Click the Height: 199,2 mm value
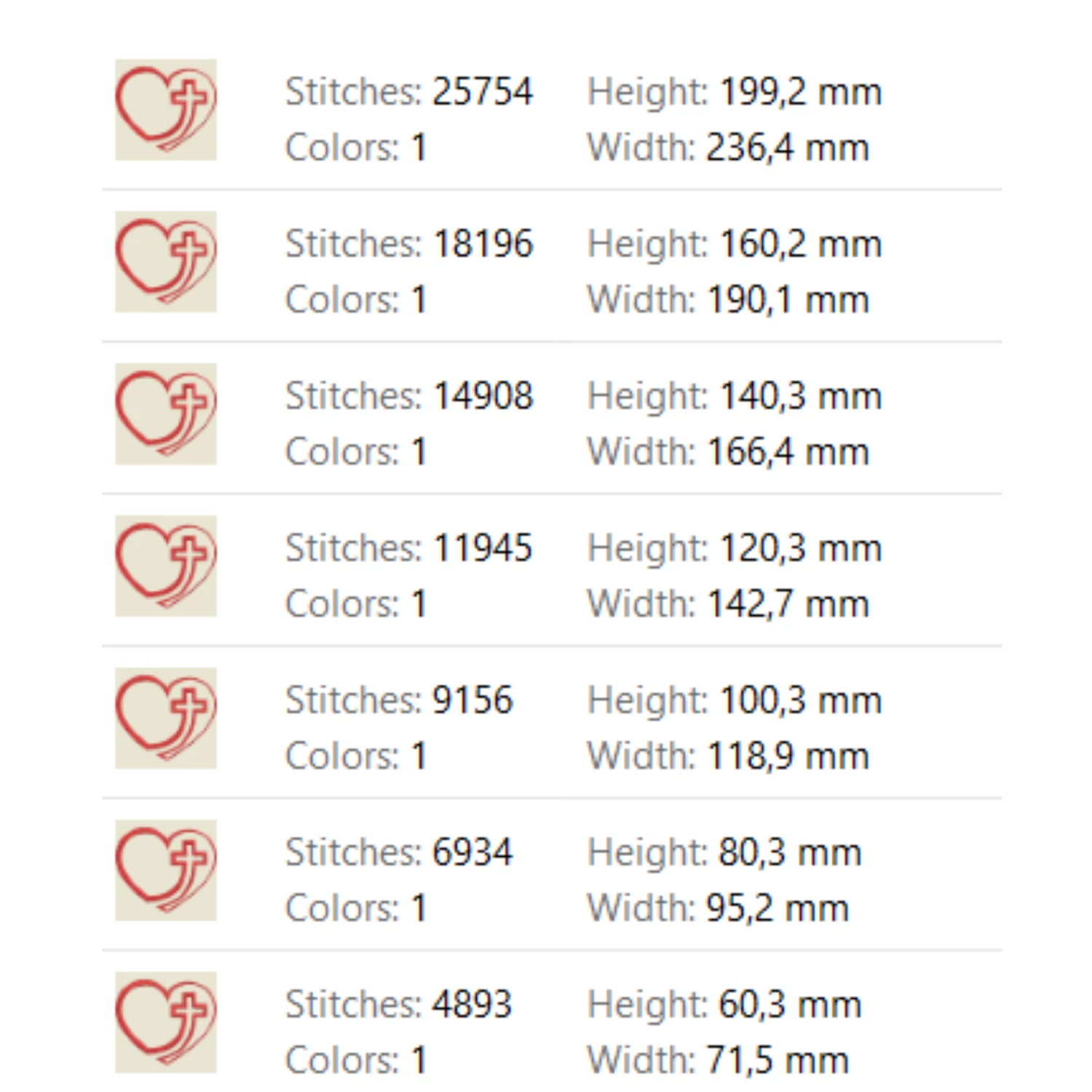1092x1092 pixels. point(735,92)
